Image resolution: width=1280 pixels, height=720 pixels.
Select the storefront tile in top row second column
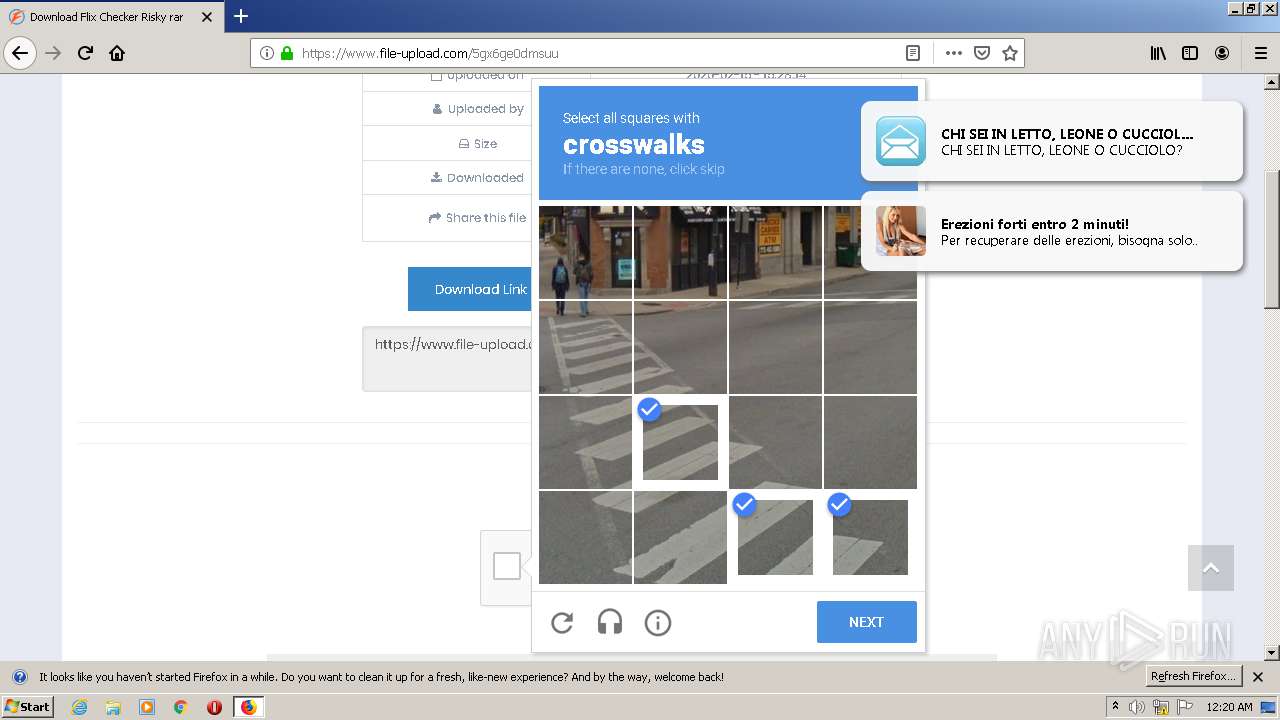pos(680,252)
